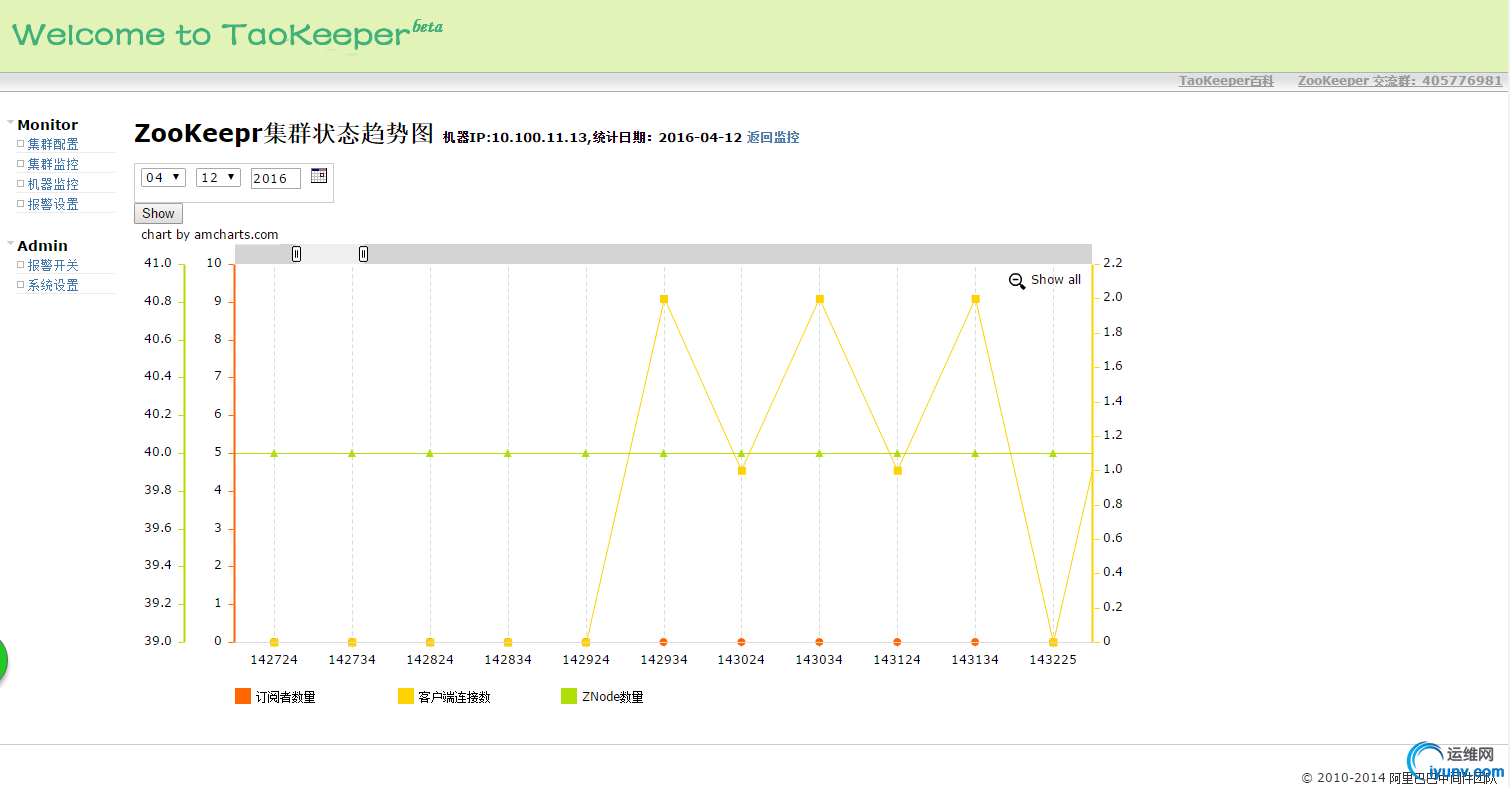Click the green circle at left edge
This screenshot has width=1510, height=788.
(x=3, y=661)
